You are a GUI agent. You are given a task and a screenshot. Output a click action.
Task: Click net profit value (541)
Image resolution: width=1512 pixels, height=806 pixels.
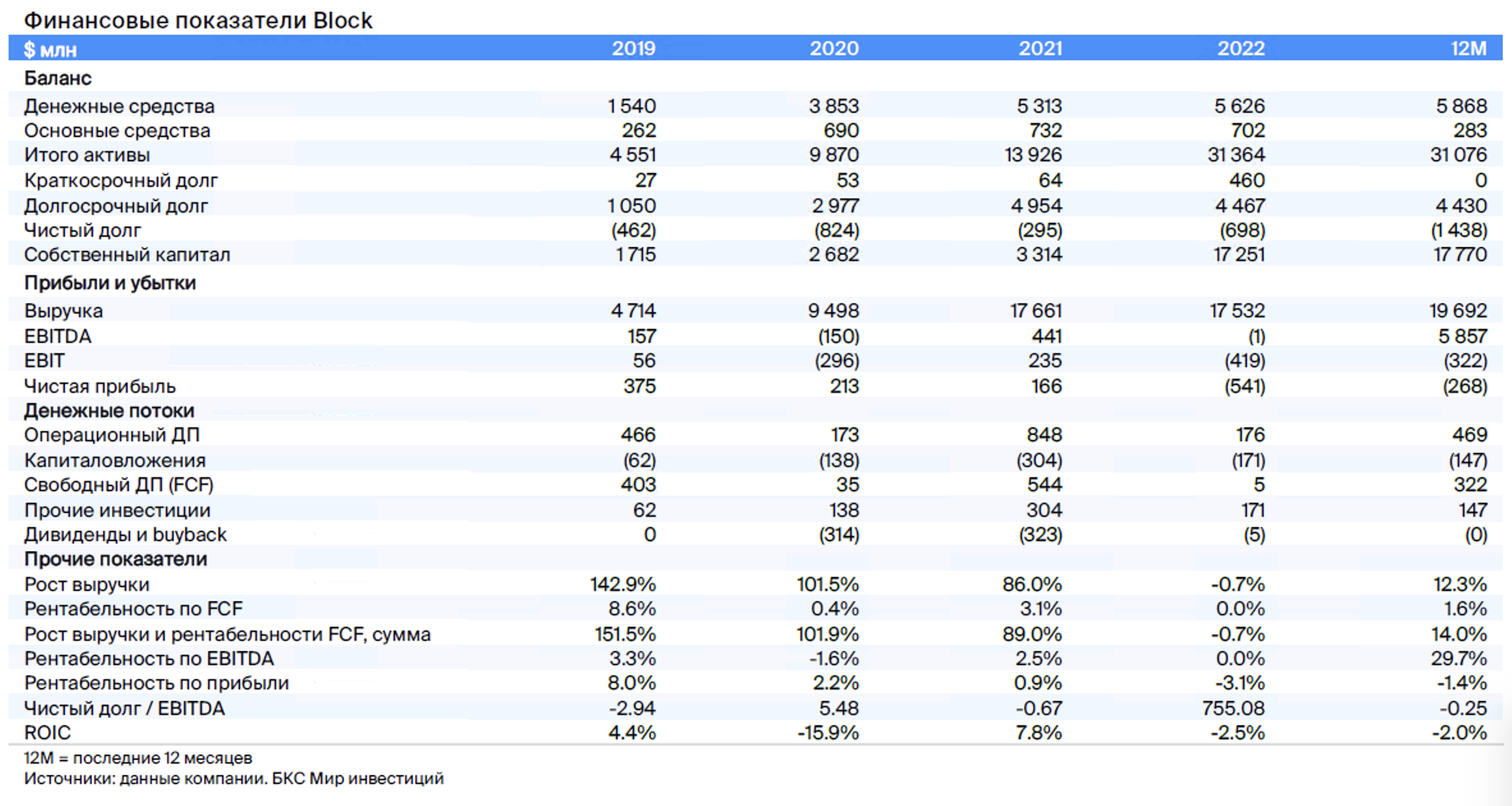tap(1245, 386)
